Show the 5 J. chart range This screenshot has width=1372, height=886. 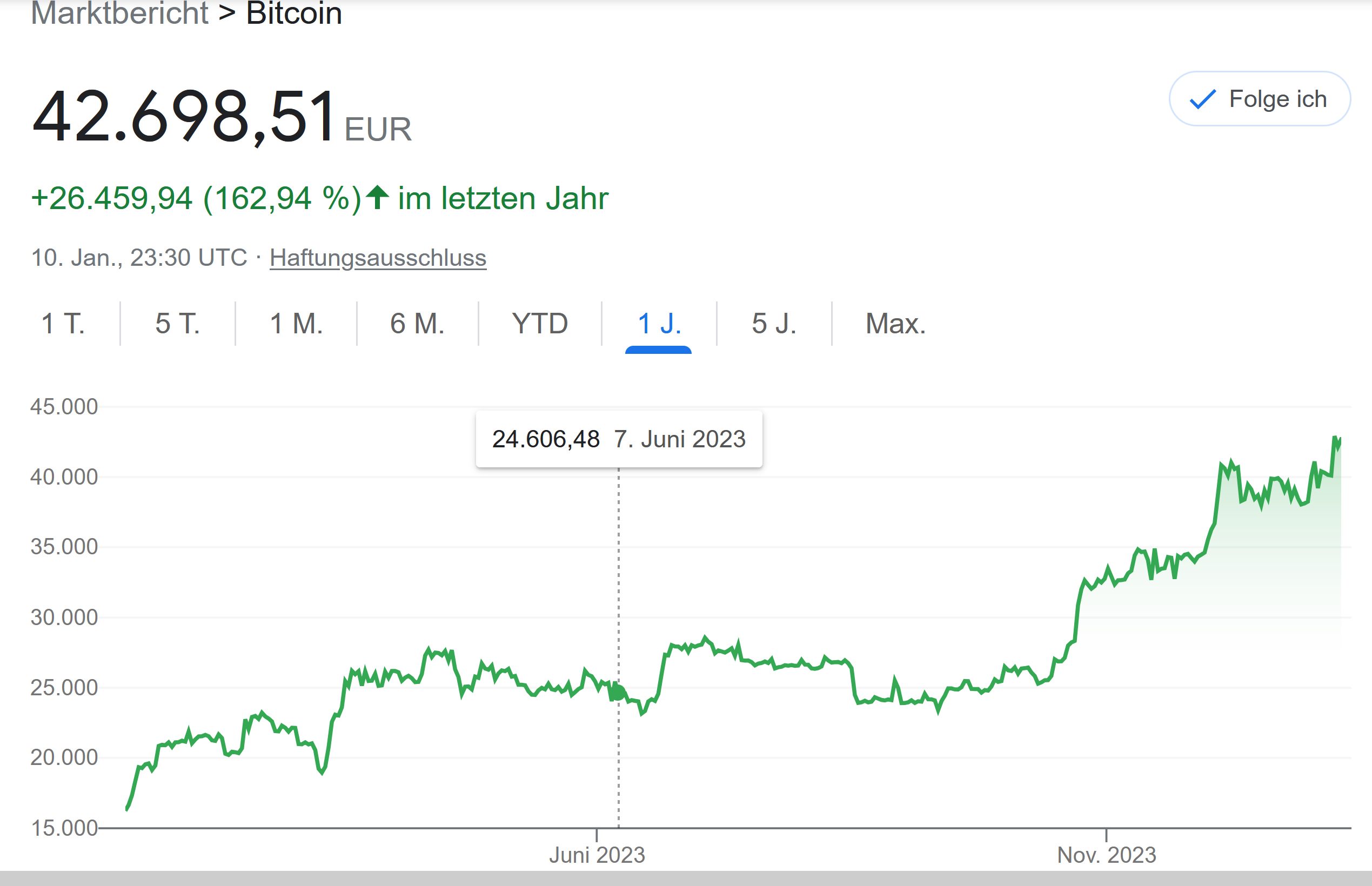tap(774, 323)
